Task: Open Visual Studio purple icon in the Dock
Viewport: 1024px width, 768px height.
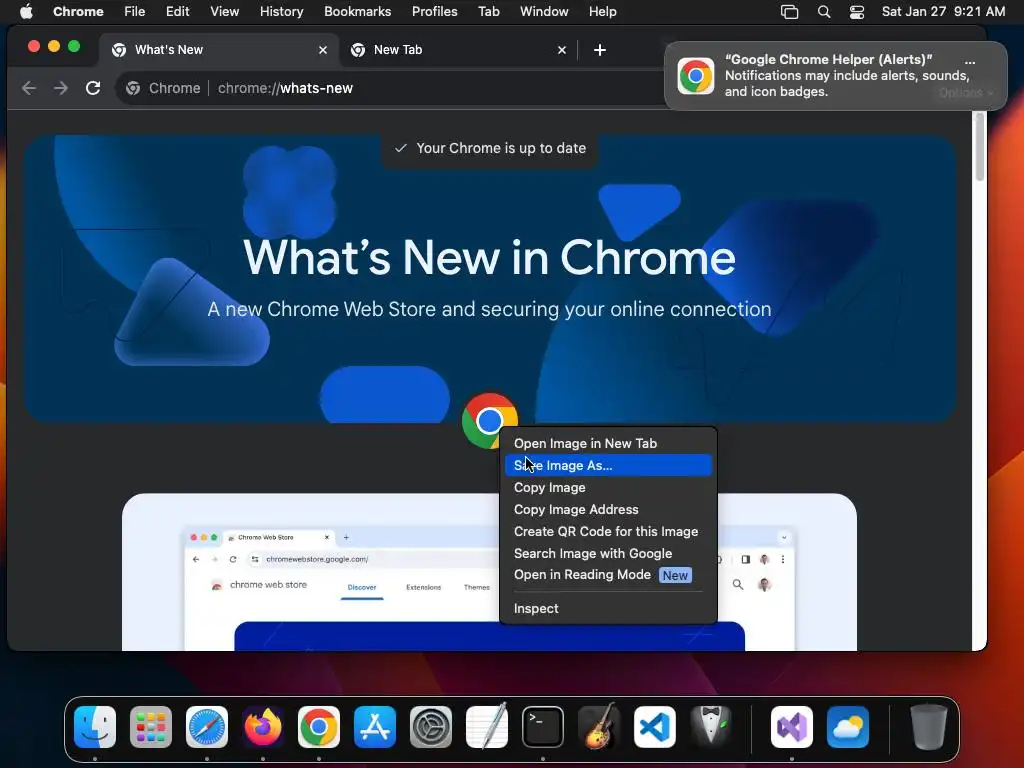Action: point(792,727)
